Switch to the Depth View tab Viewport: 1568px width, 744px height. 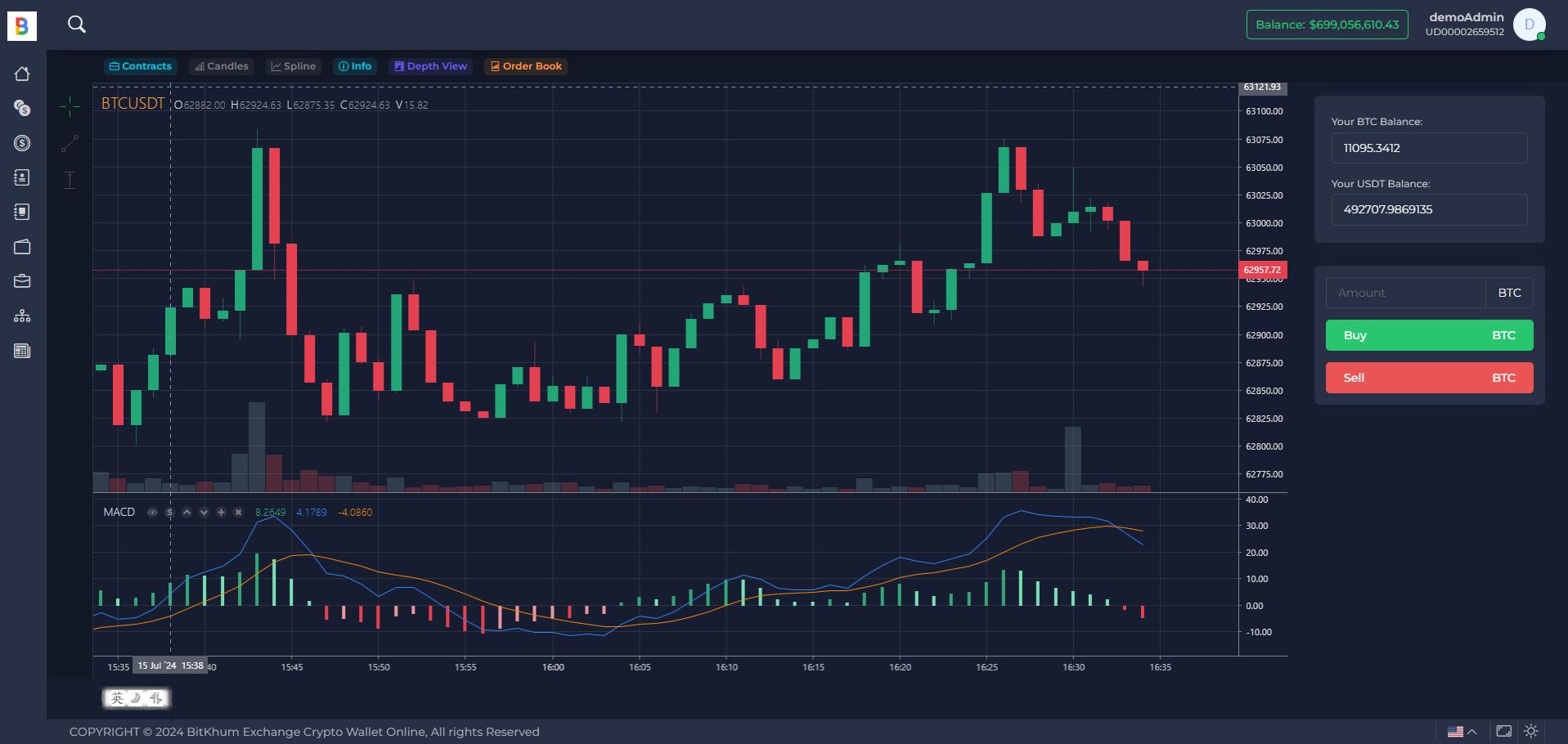[431, 66]
